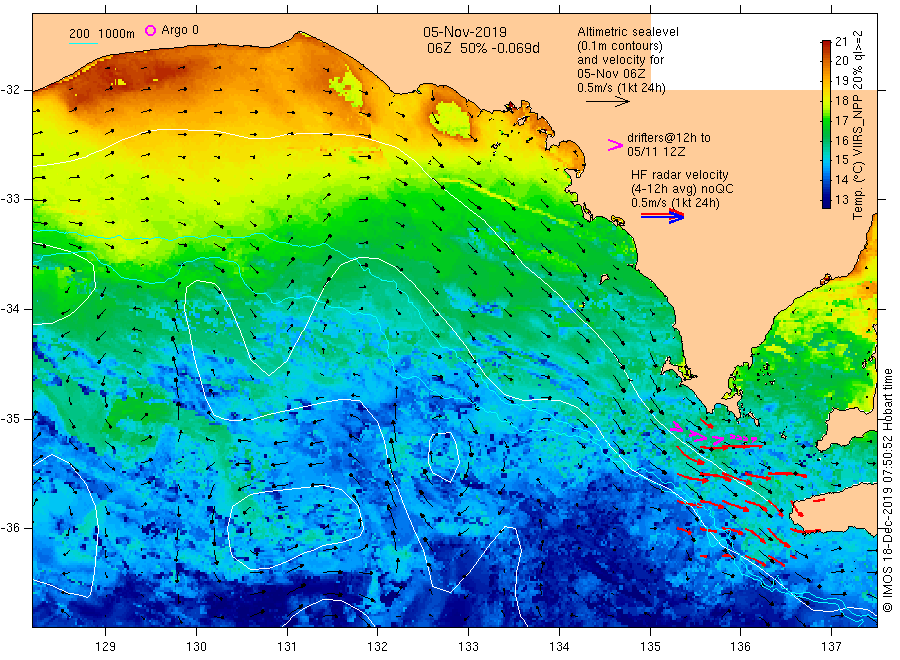The width and height of the screenshot is (900, 660).
Task: Click the "0.5m/s (1kt 24h)" text under HF radar
Action: tap(675, 203)
